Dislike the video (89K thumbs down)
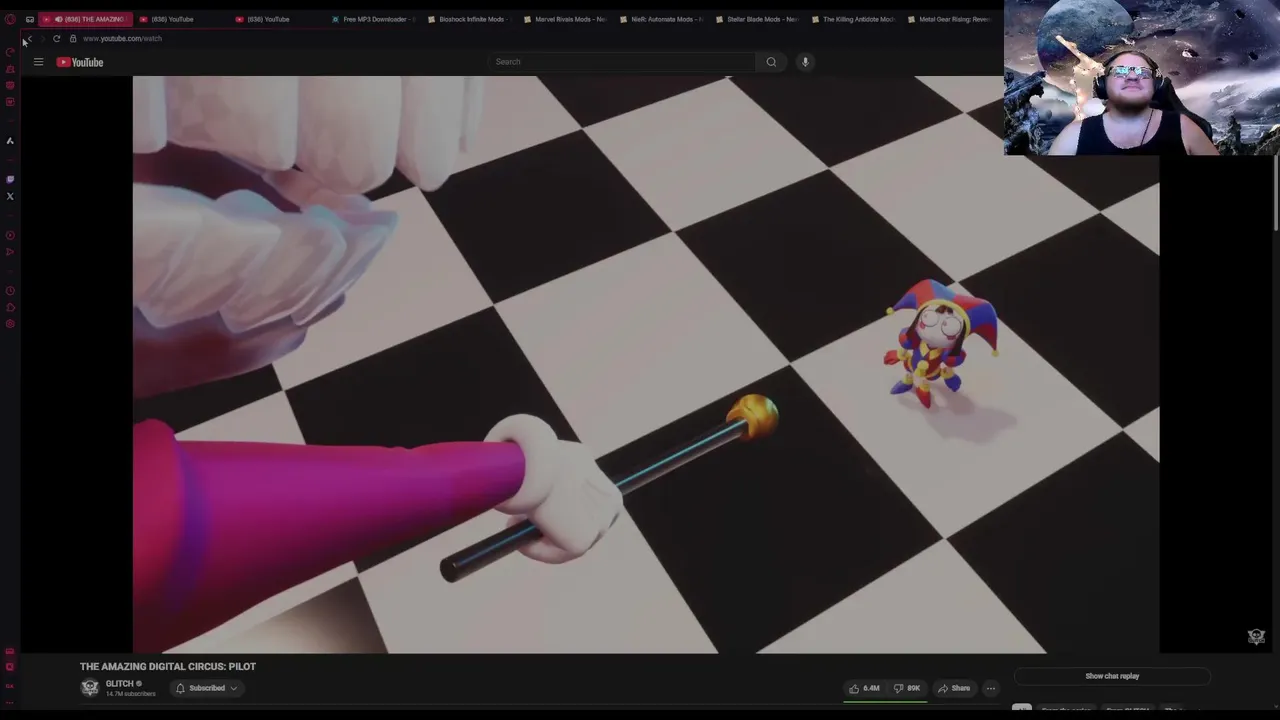The width and height of the screenshot is (1280, 720). pos(907,688)
